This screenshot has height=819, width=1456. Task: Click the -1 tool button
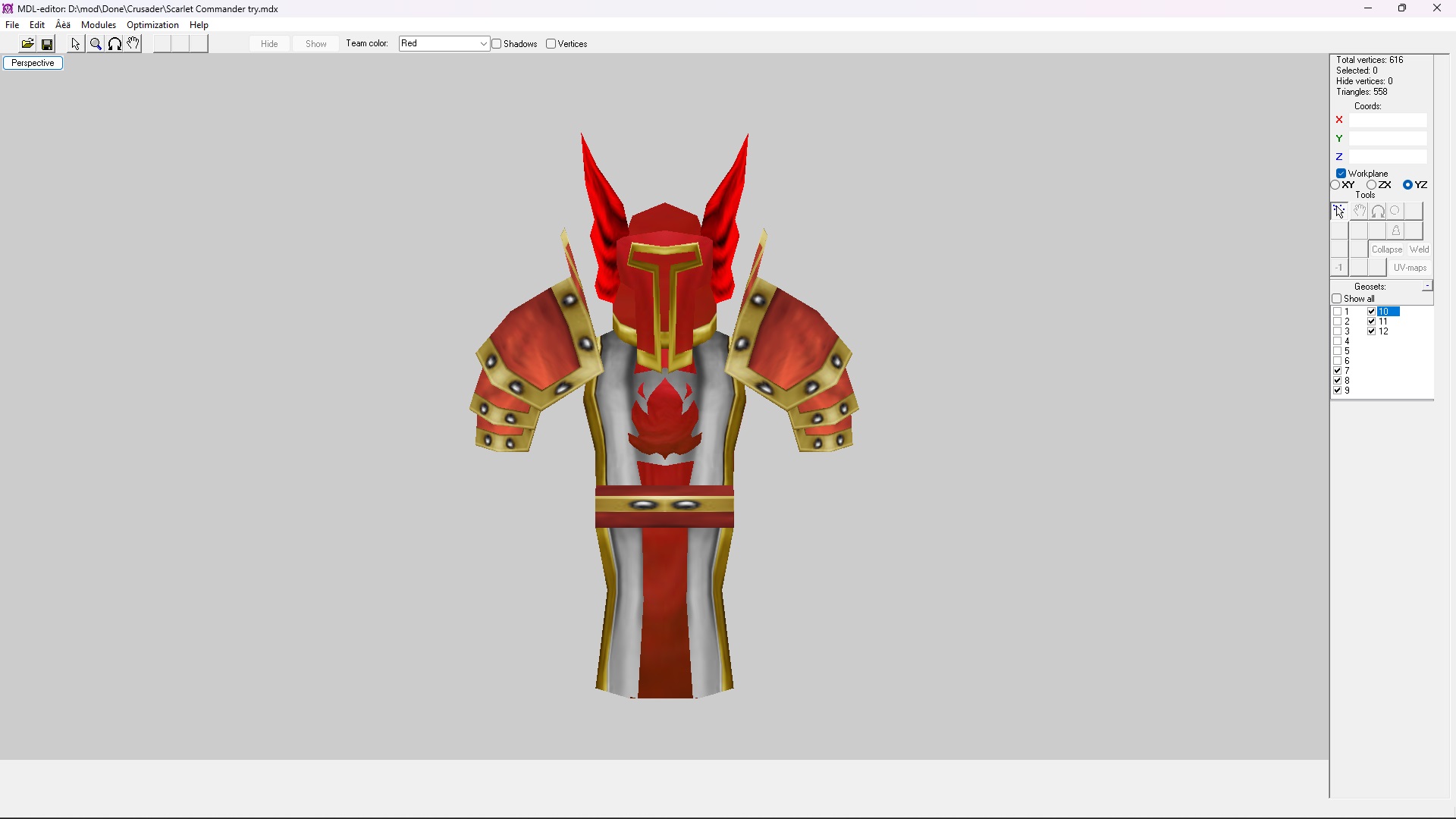[1339, 268]
